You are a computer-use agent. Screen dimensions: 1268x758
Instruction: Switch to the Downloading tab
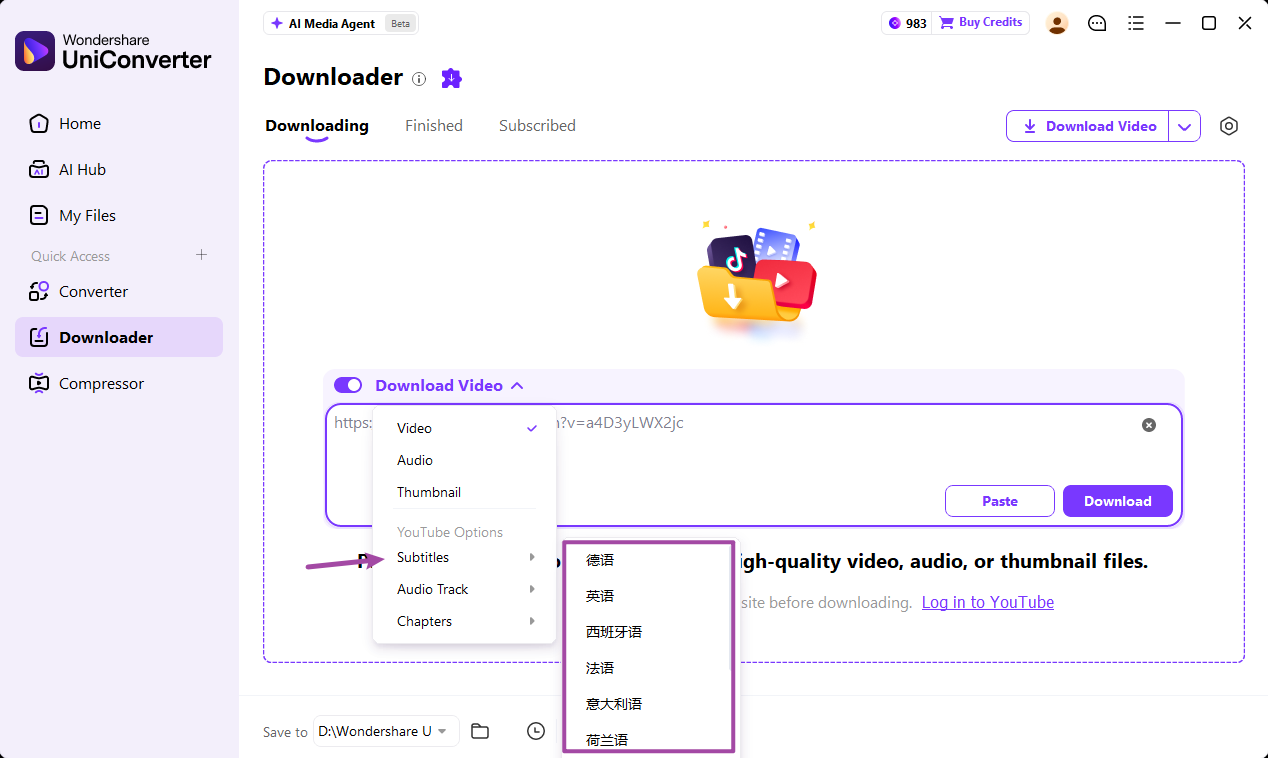[x=317, y=126]
